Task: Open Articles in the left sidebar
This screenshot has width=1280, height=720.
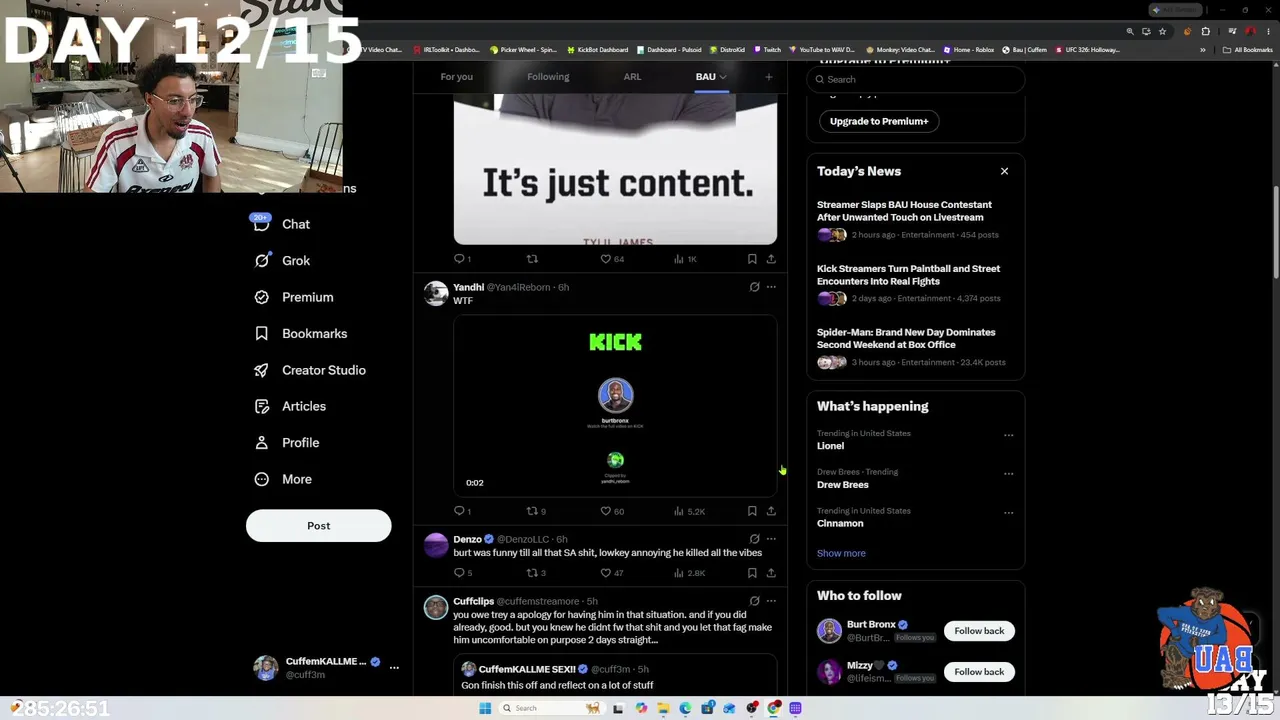Action: (x=290, y=406)
